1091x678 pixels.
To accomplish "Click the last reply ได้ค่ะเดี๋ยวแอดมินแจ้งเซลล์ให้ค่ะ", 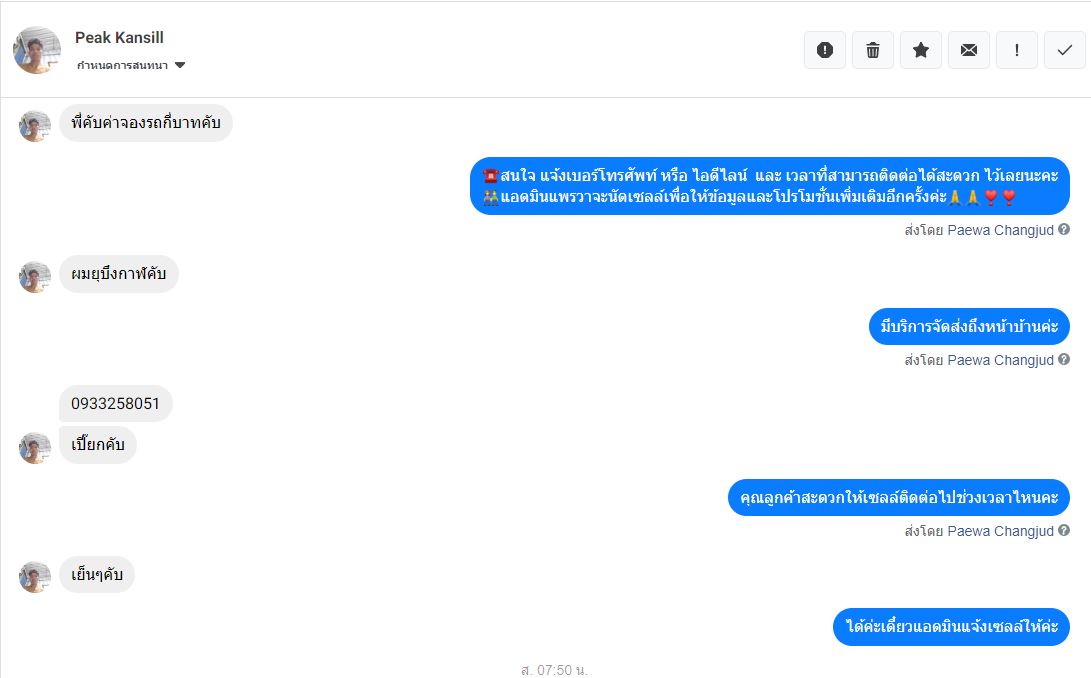I will coord(951,626).
